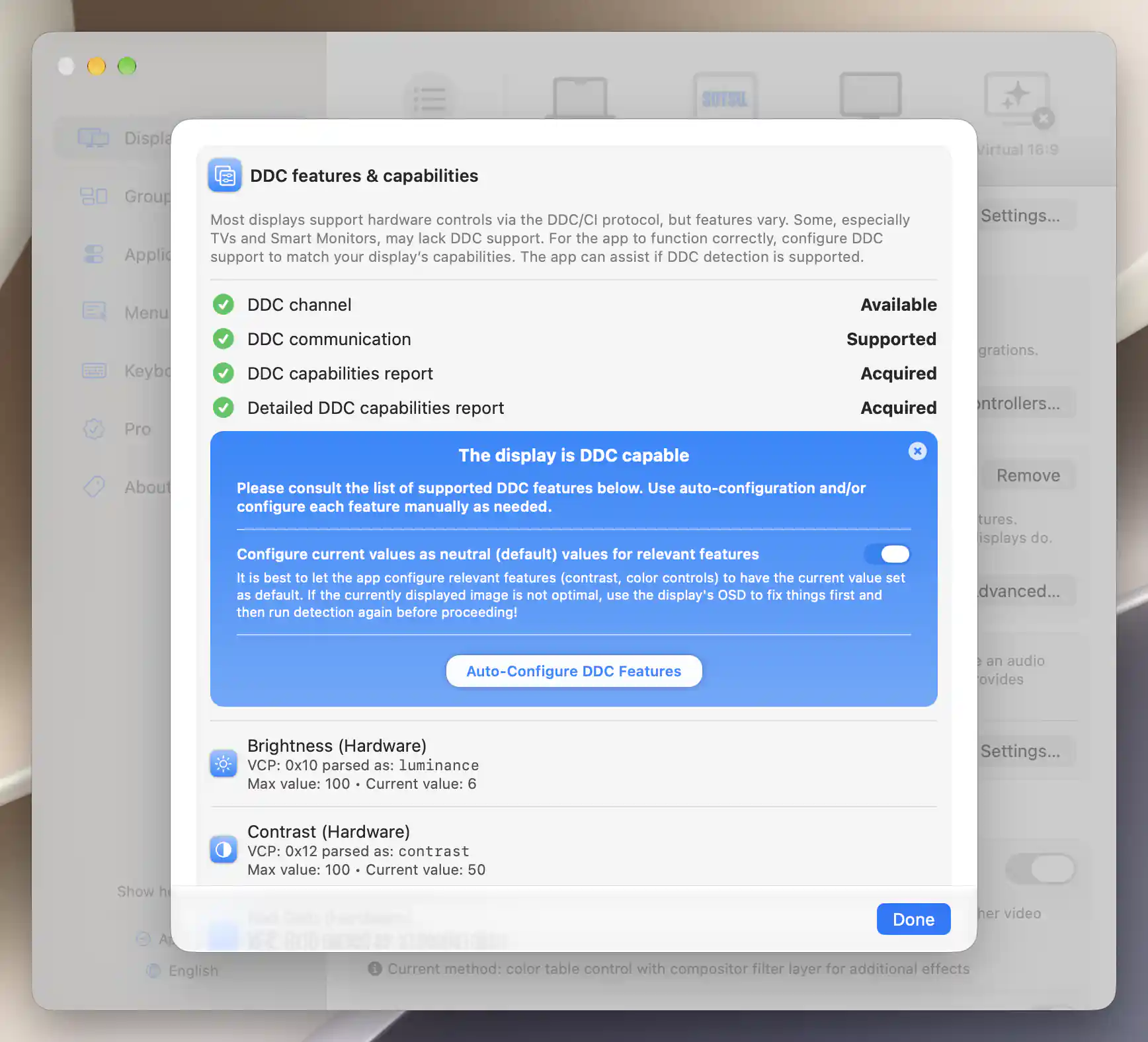Toggle 'Configure current values as neutral' switch
The image size is (1148, 1042).
(x=887, y=554)
